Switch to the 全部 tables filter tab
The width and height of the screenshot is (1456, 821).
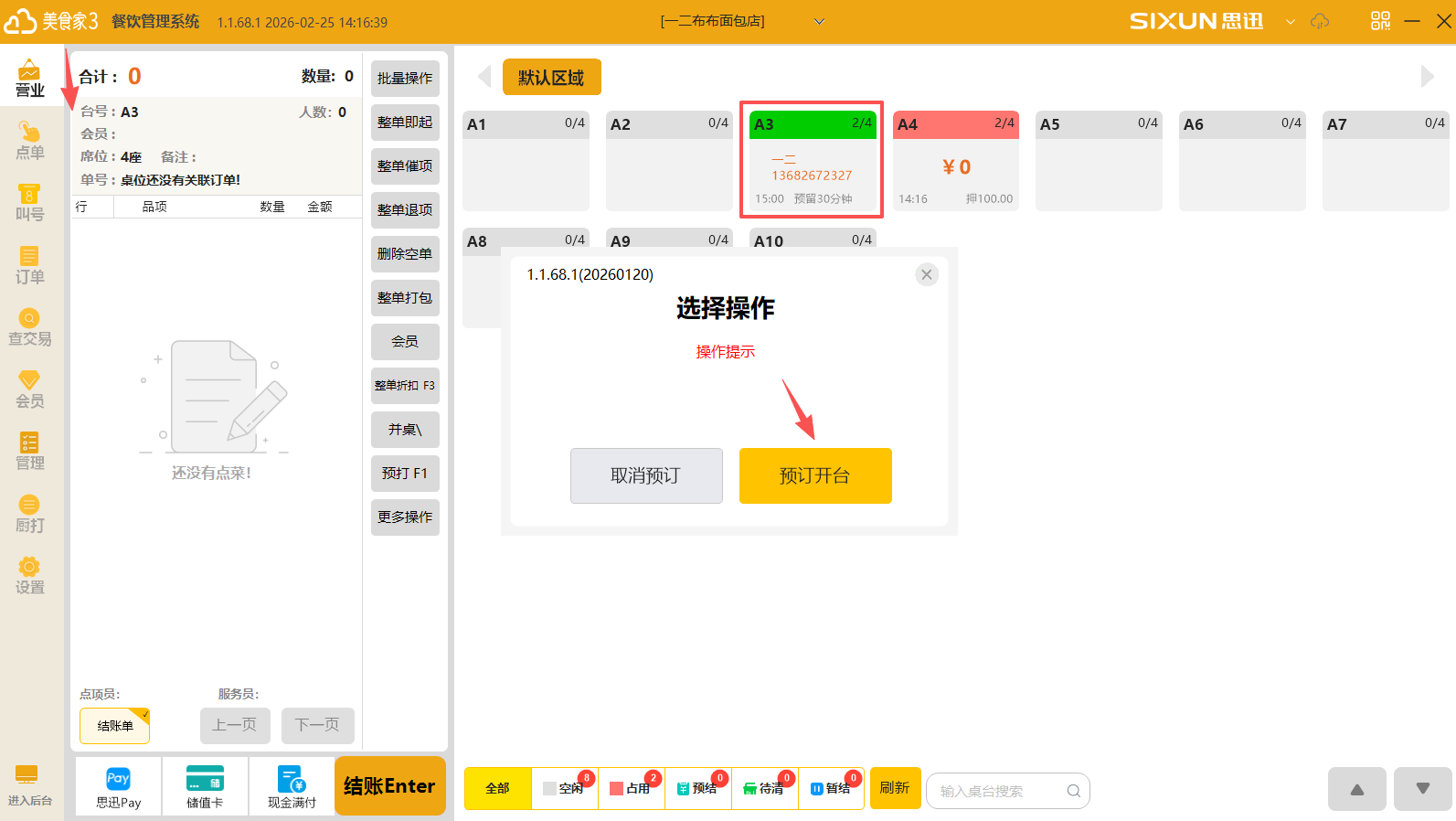point(497,788)
